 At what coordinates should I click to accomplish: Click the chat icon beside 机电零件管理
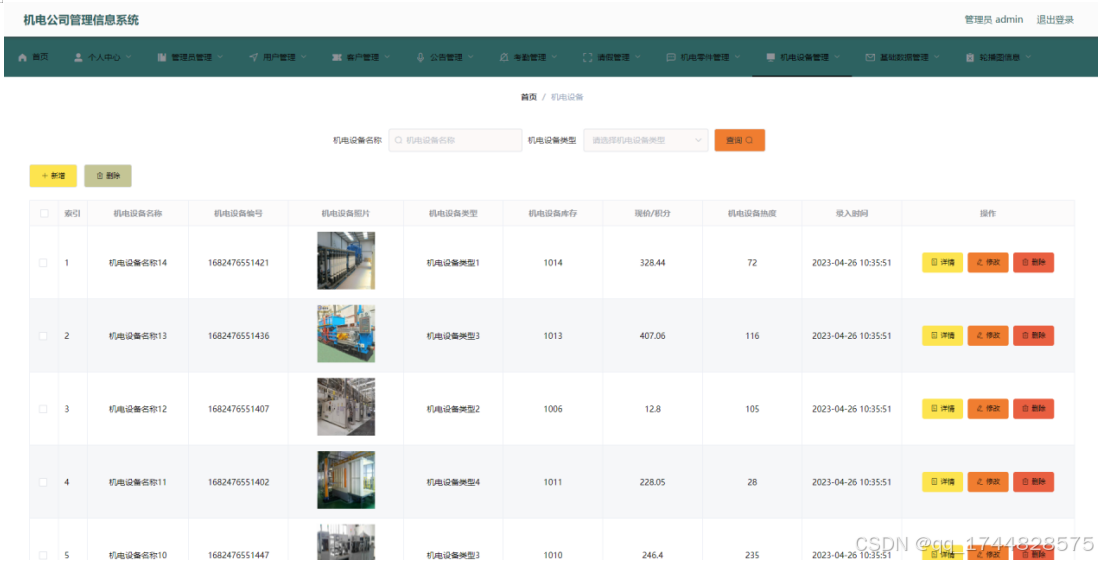671,57
